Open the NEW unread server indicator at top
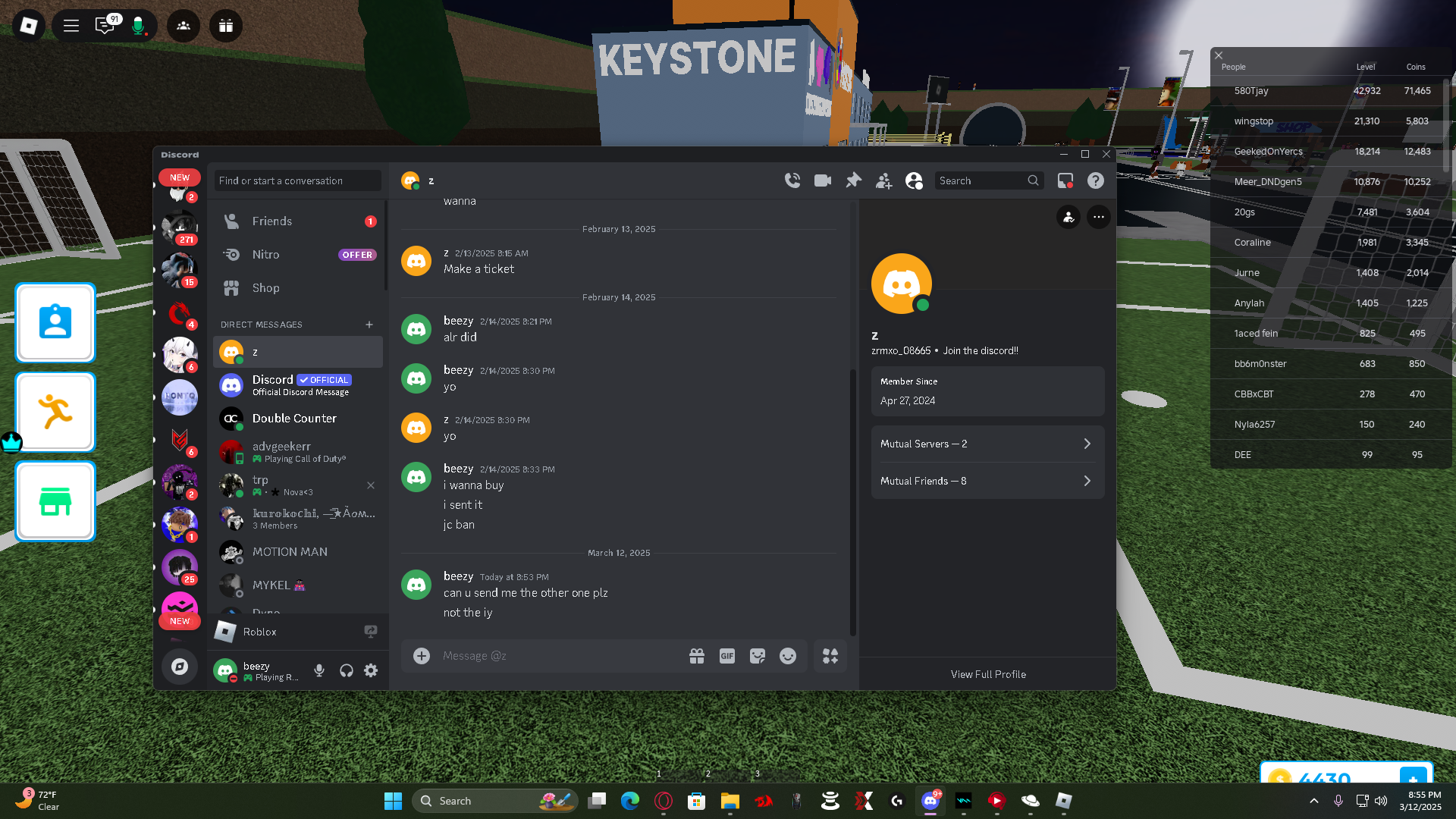This screenshot has height=819, width=1456. click(x=180, y=177)
